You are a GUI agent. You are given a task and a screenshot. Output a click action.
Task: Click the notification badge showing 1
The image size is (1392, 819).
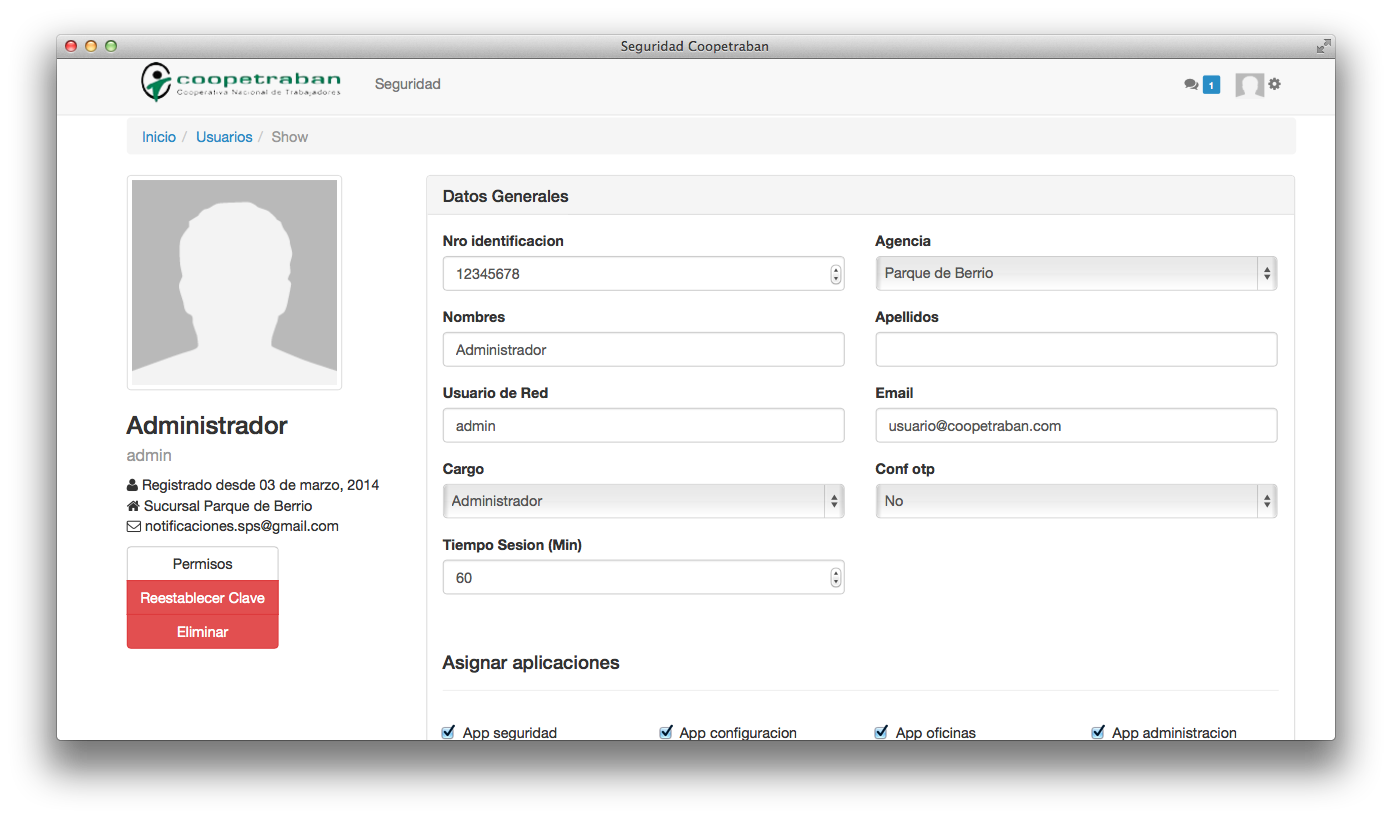(1211, 85)
